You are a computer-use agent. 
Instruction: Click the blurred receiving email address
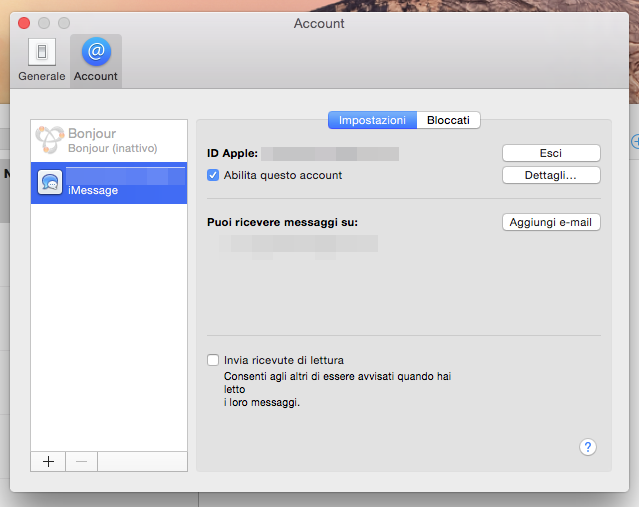pos(299,245)
